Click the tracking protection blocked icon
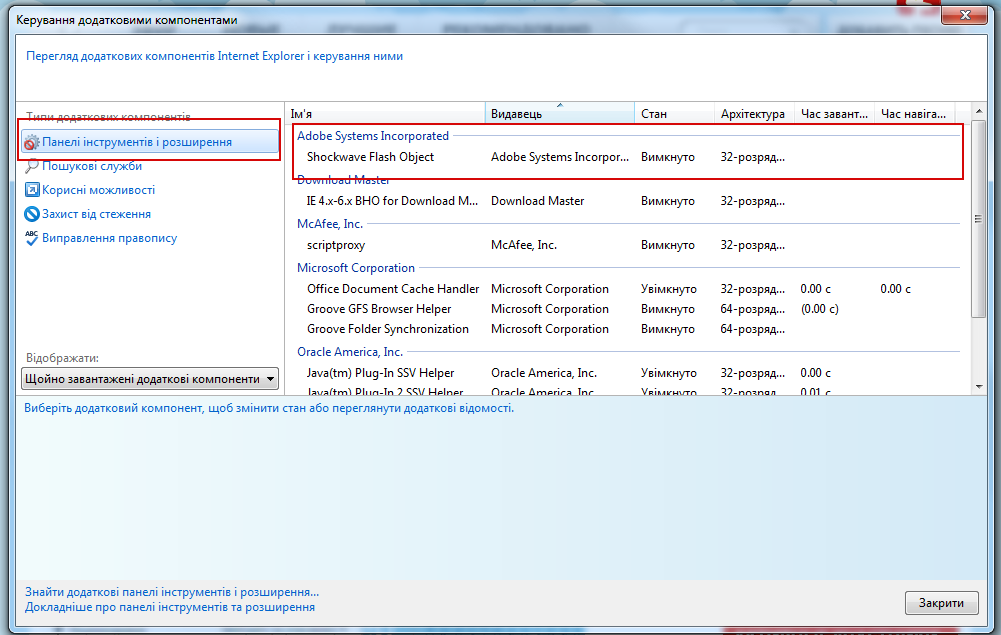 pyautogui.click(x=32, y=214)
